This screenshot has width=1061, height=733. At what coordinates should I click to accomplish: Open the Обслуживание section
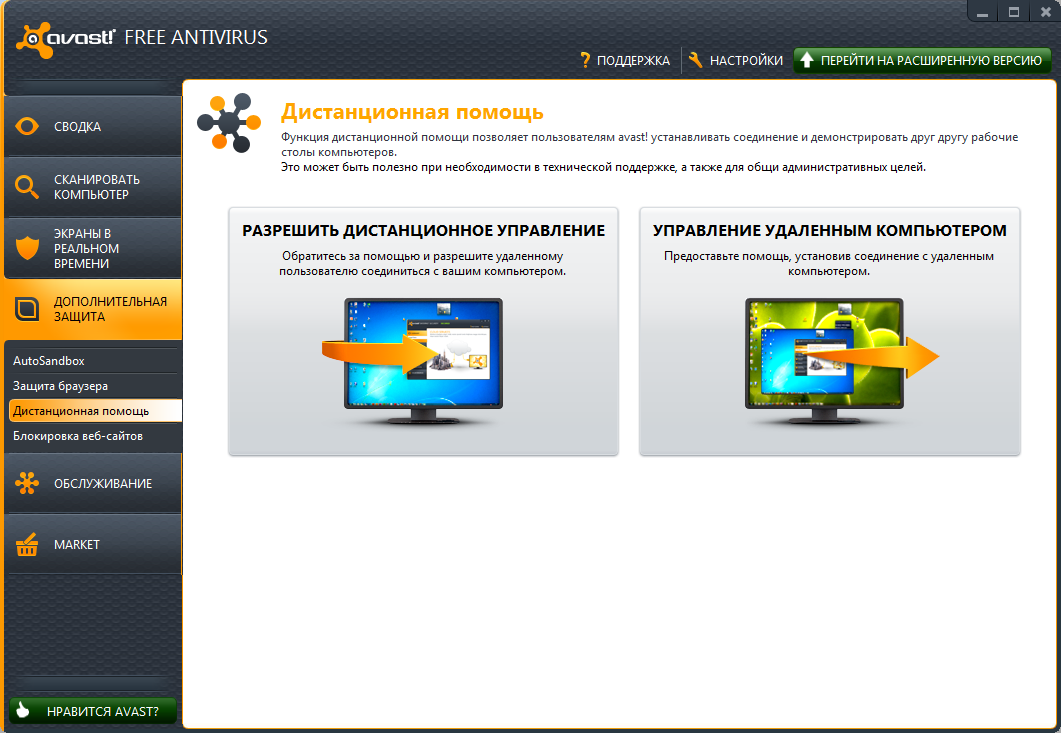coord(93,483)
